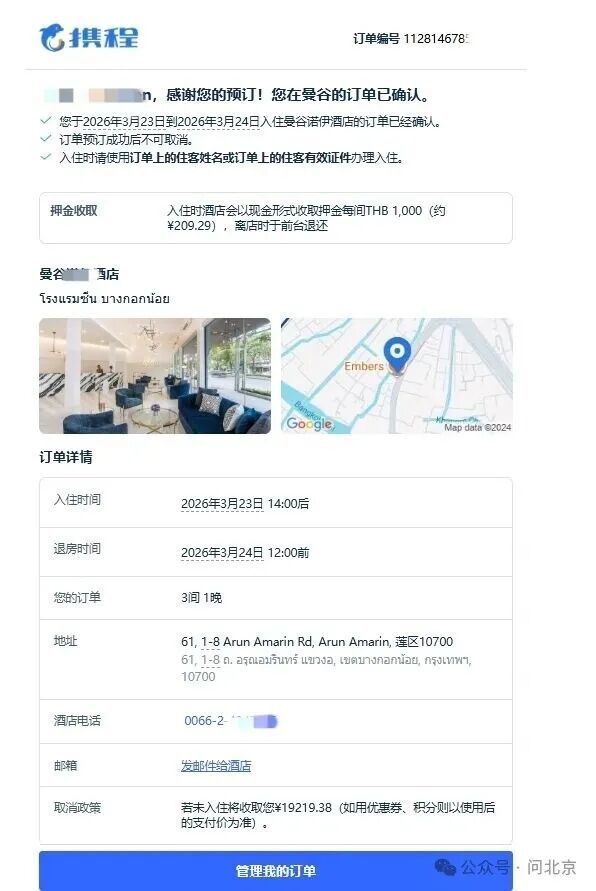Click the 管理我的订单 button
596x891 pixels.
[276, 871]
